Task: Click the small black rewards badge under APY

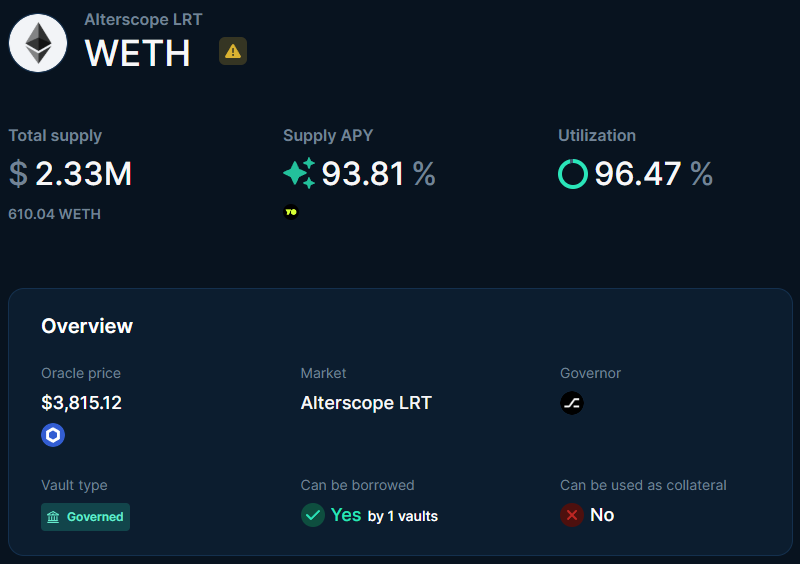Action: [291, 212]
